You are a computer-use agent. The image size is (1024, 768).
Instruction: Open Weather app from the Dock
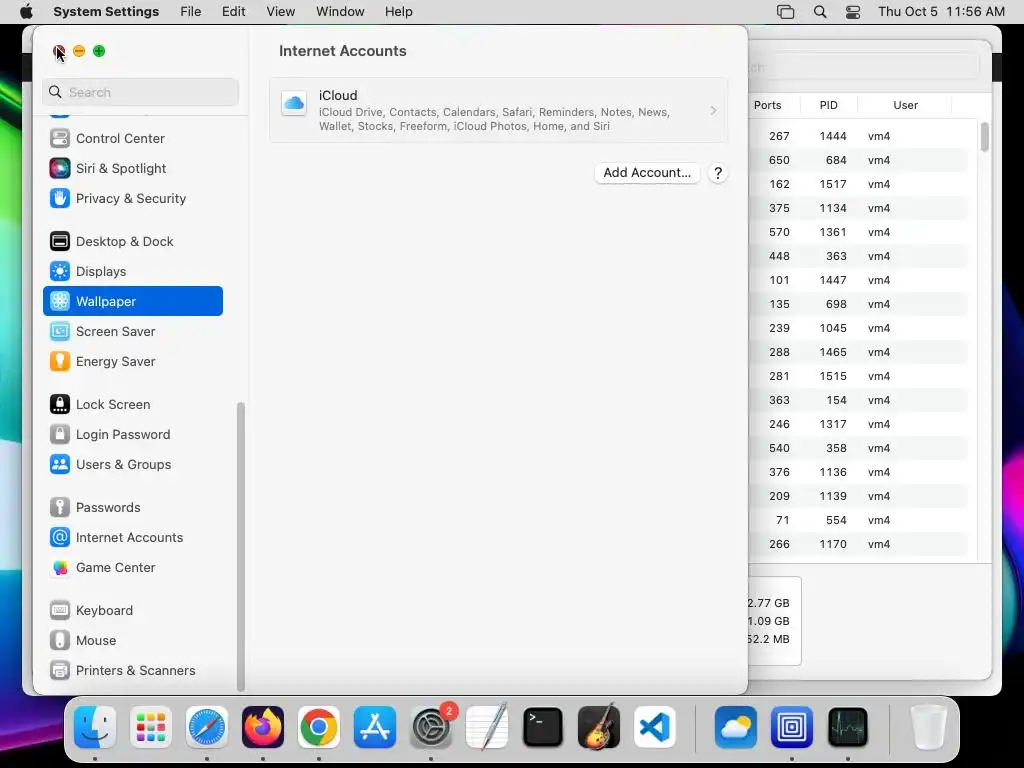tap(736, 727)
